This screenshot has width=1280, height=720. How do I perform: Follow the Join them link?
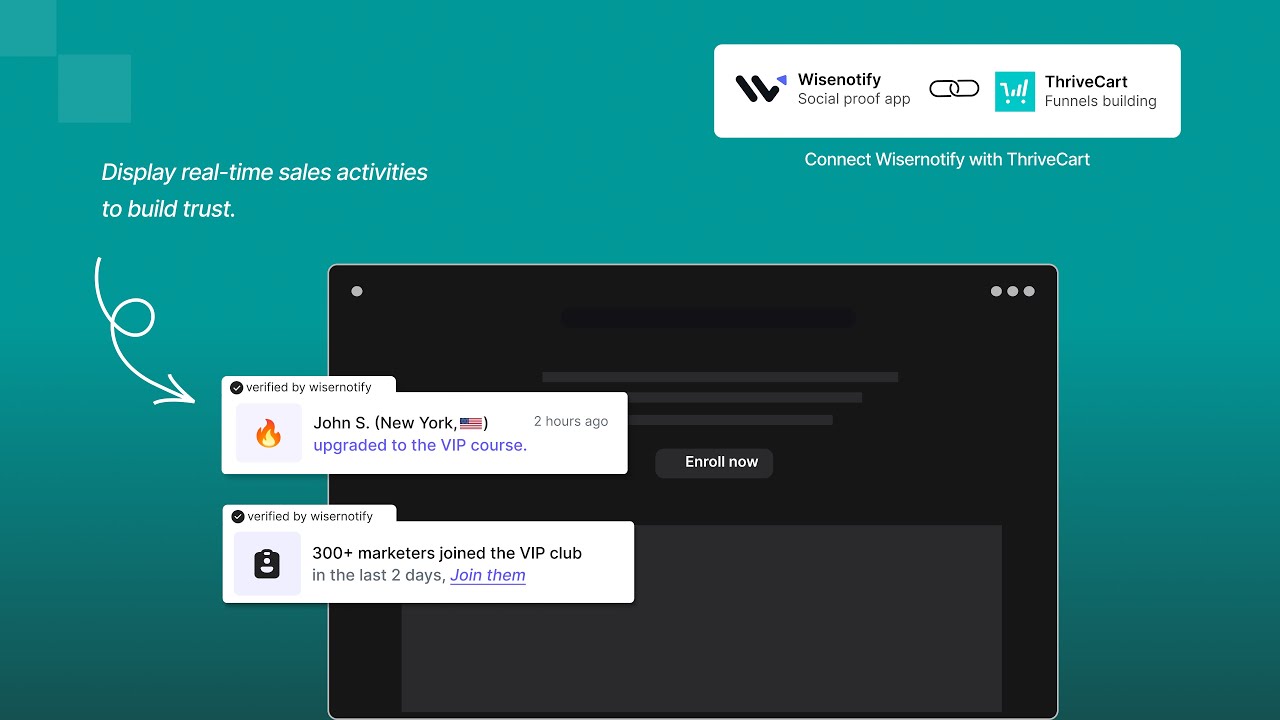pyautogui.click(x=488, y=575)
